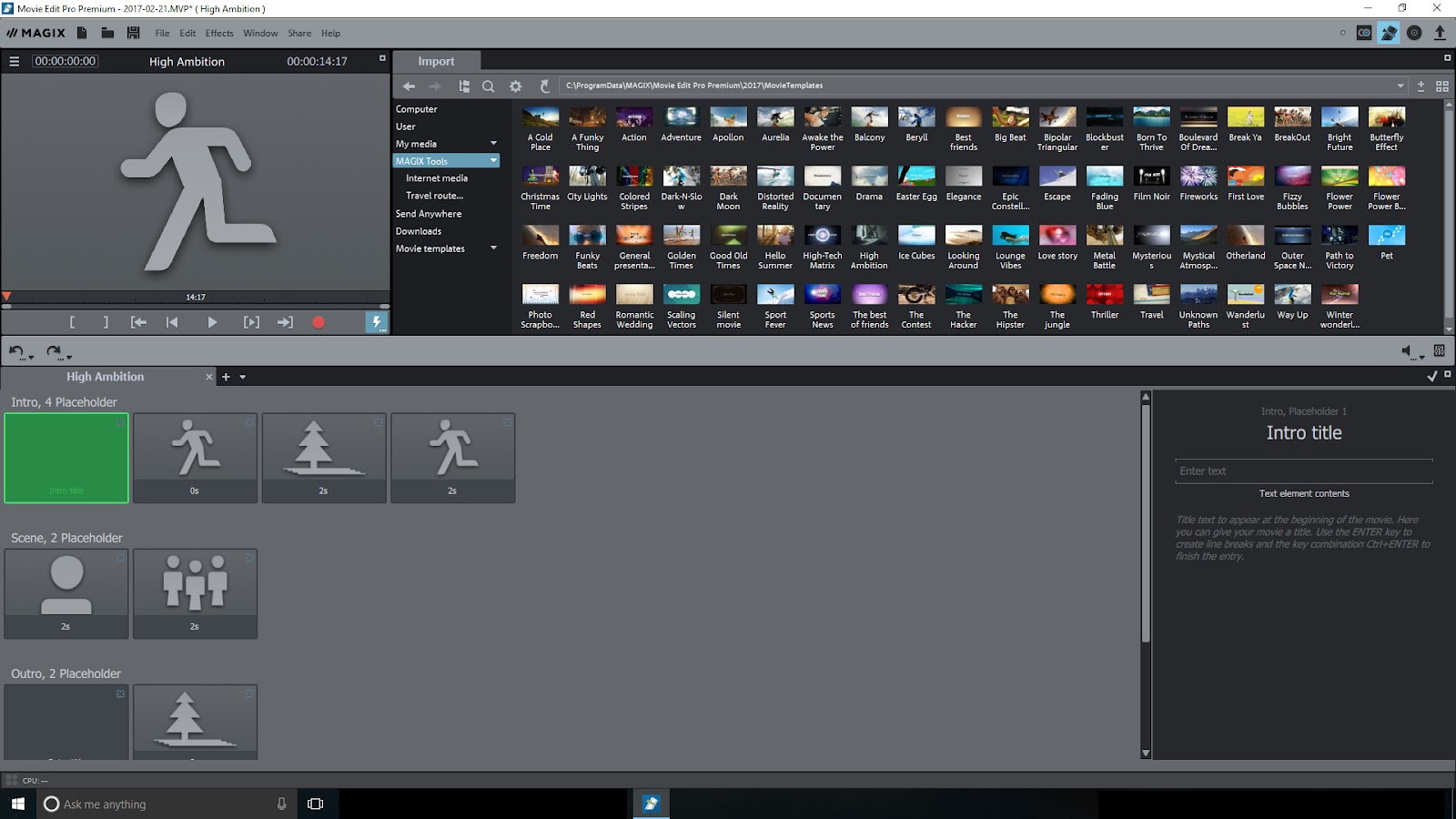
Task: Play the High Ambition preview
Action: 212,322
